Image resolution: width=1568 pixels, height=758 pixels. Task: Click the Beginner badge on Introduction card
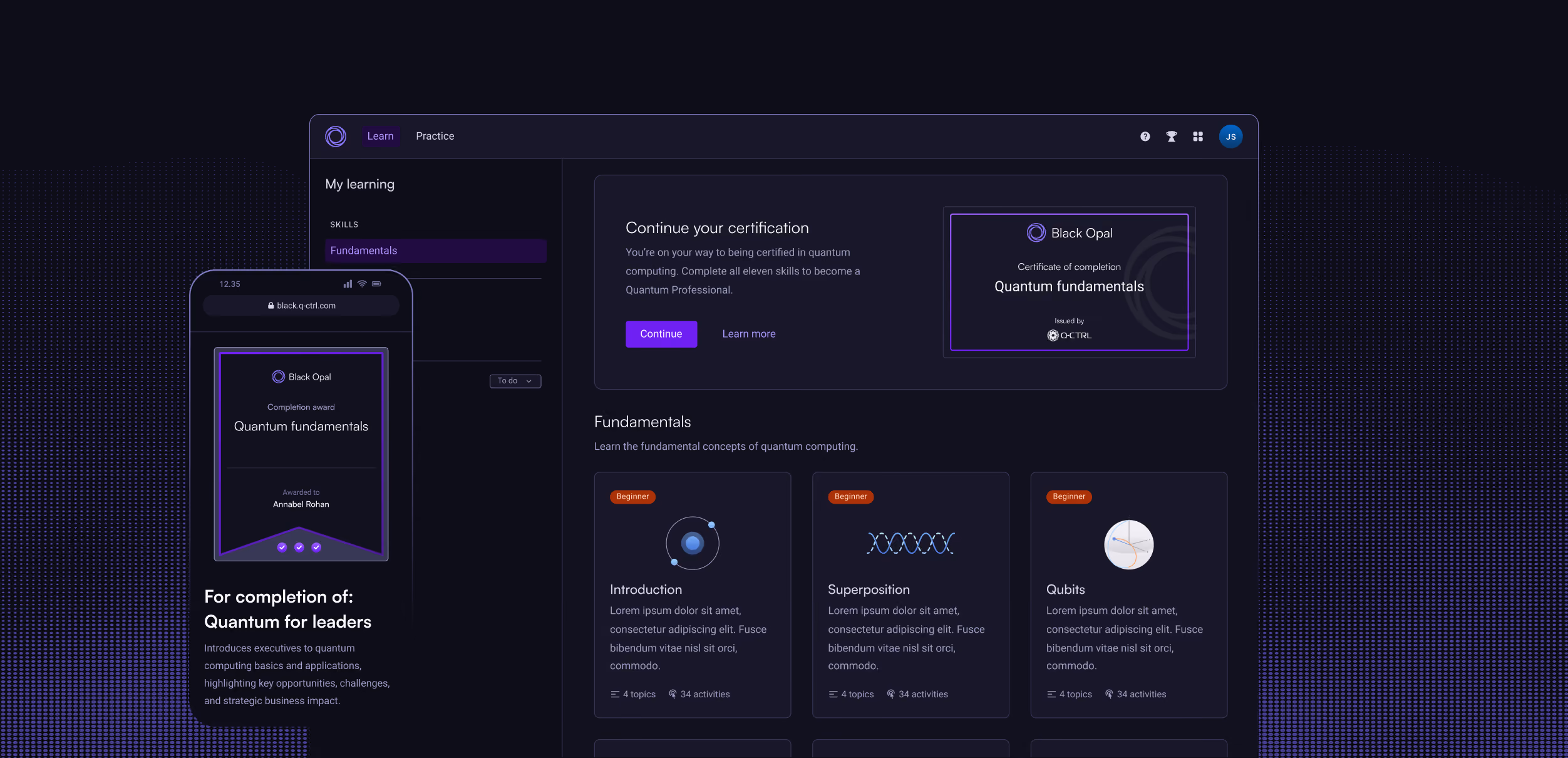632,496
